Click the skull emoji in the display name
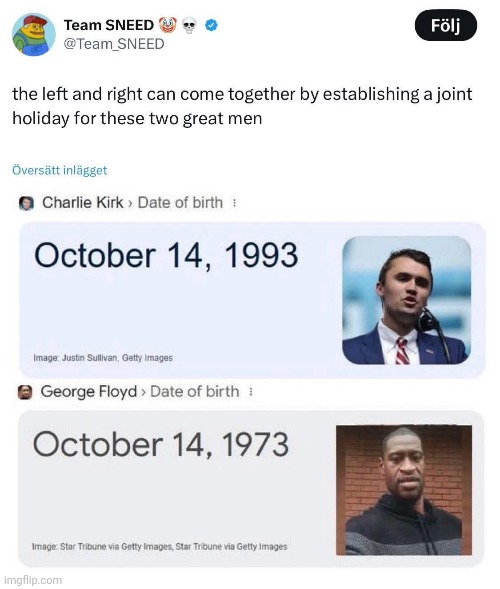 pos(189,26)
